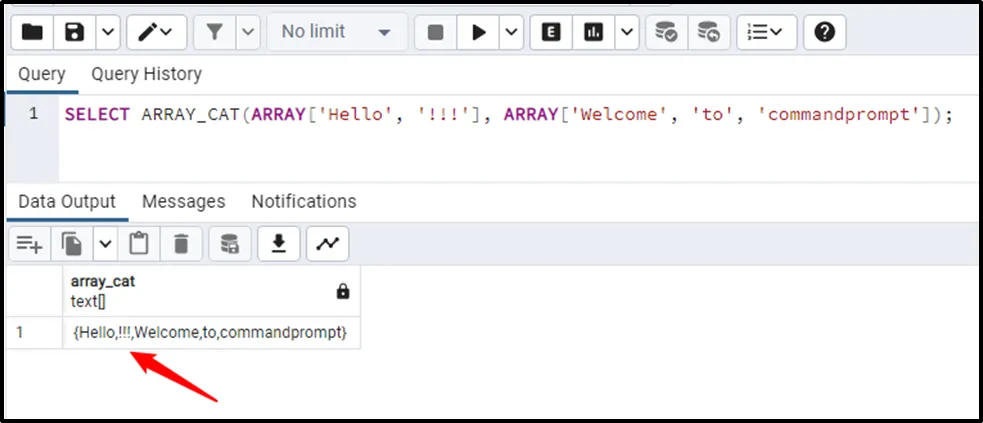
Task: Expand the Execute options dropdown arrow
Action: tap(512, 32)
